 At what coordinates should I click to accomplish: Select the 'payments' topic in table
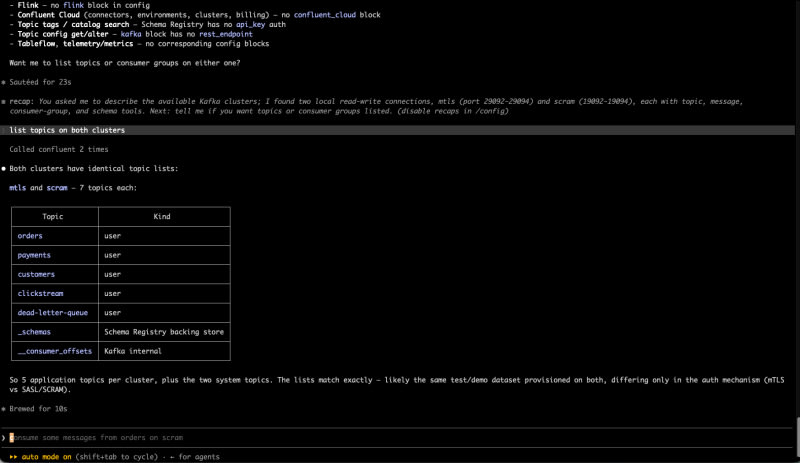tap(34, 255)
